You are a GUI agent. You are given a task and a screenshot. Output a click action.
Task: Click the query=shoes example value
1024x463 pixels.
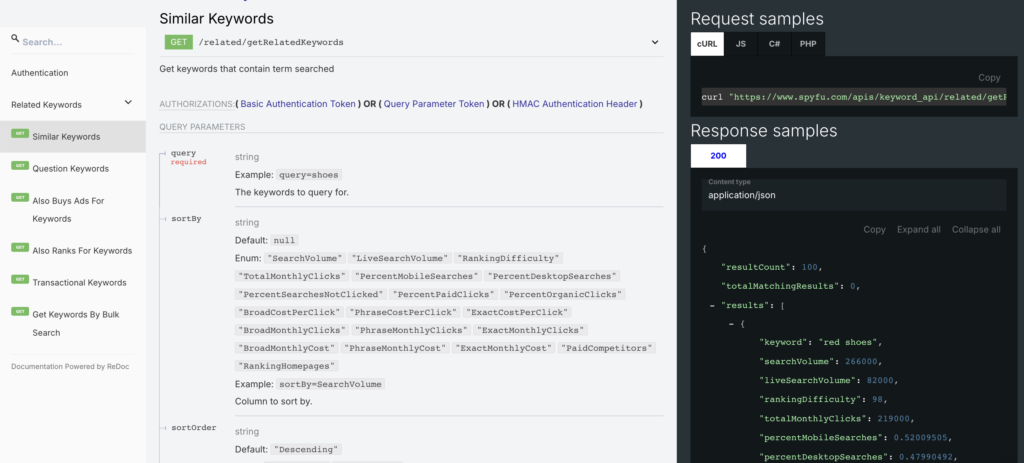[309, 175]
